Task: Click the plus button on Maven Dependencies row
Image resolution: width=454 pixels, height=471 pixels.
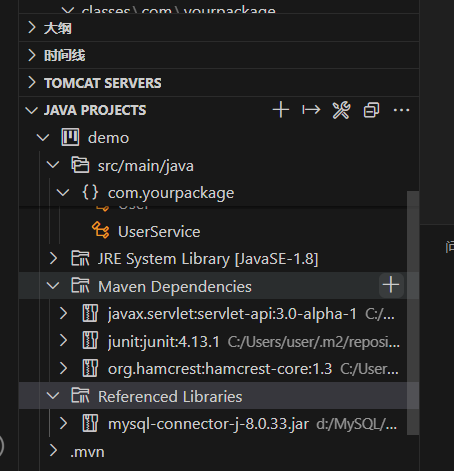Action: (x=391, y=285)
